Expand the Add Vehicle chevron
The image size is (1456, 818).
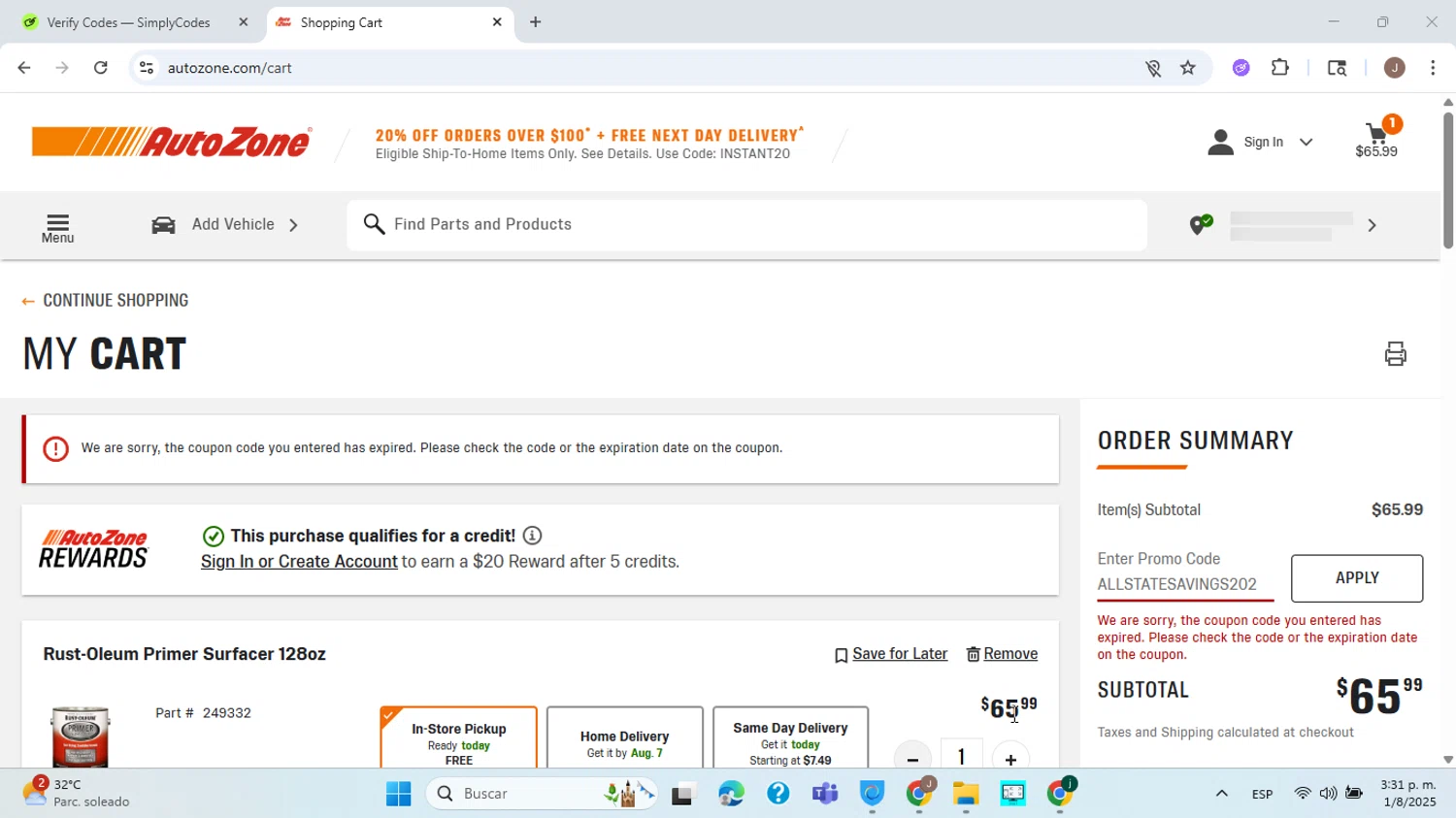tap(293, 225)
